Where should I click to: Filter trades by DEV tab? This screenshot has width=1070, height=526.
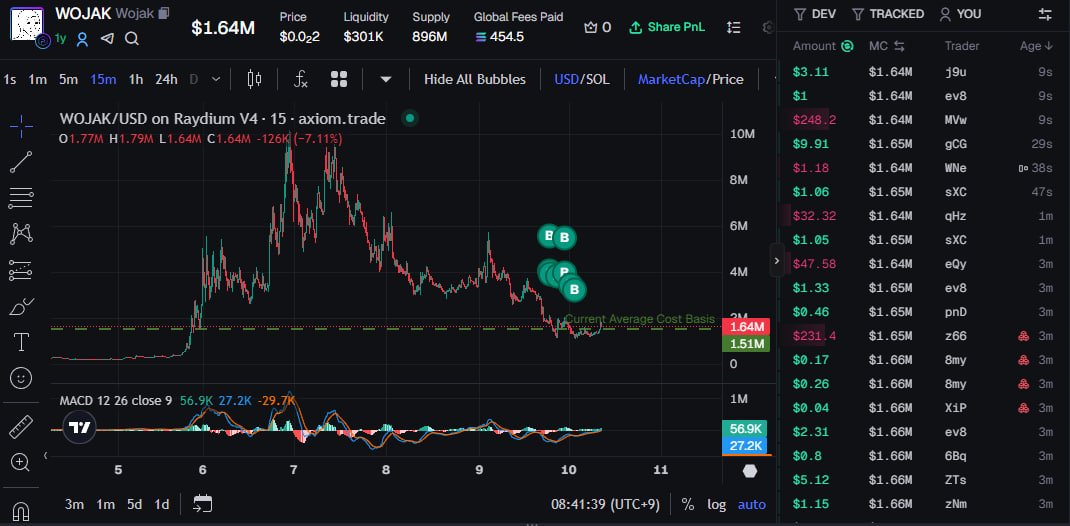(x=815, y=14)
